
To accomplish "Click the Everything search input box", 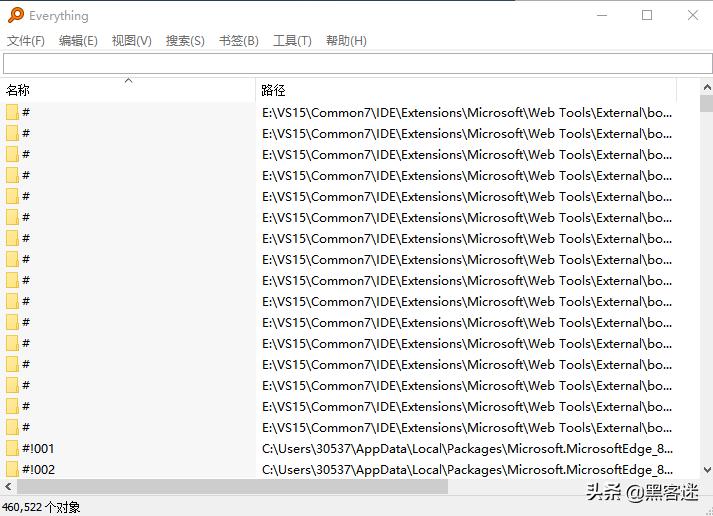I will point(357,64).
